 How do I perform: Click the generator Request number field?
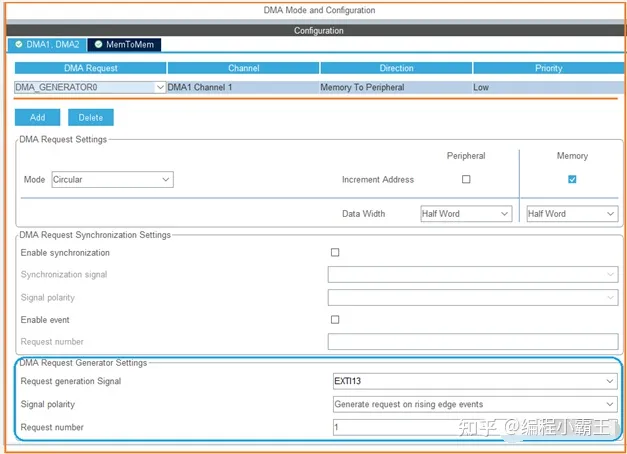475,427
